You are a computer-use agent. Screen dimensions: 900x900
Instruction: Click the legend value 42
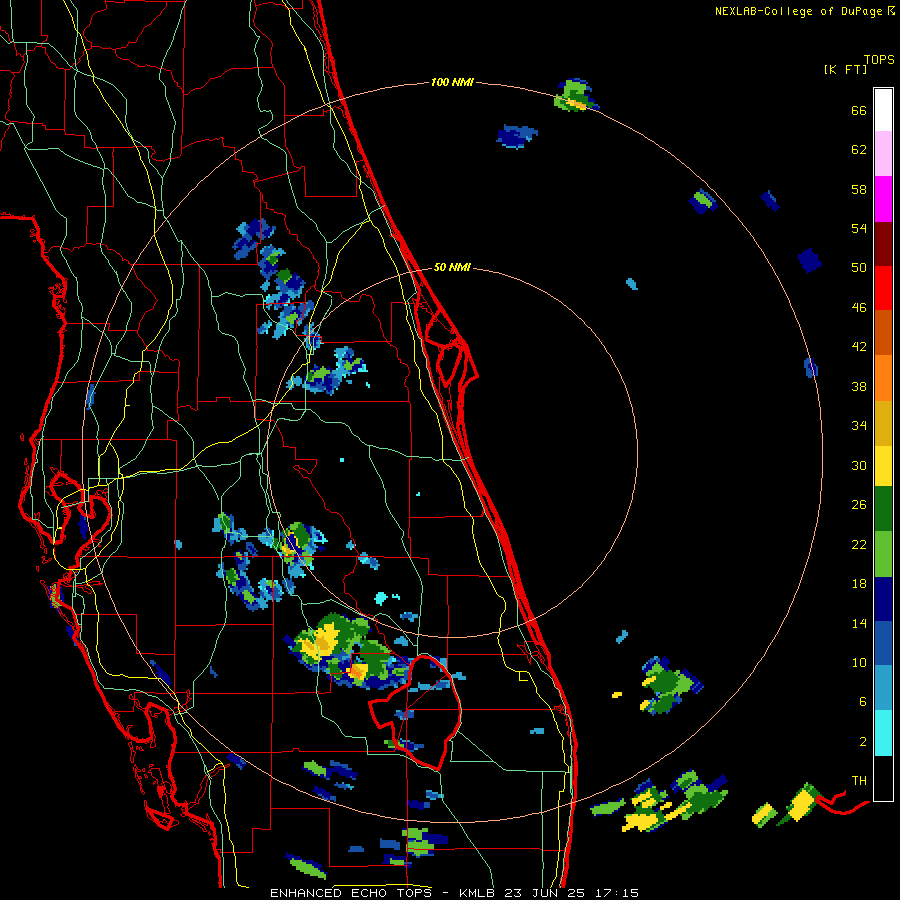(x=859, y=347)
